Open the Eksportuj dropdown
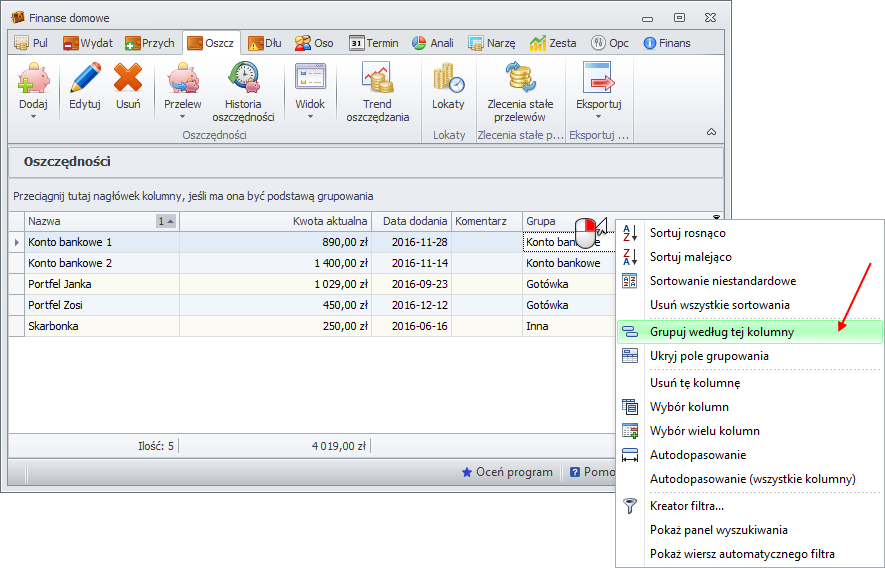 click(x=599, y=116)
